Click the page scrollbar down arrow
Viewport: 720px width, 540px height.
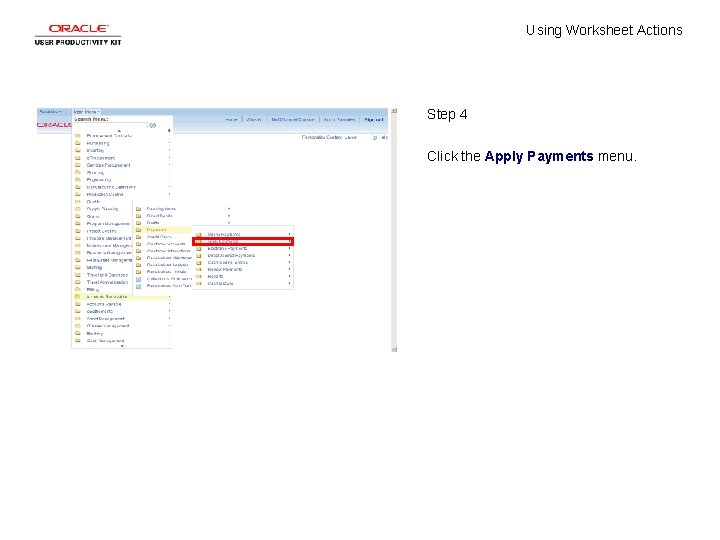click(394, 349)
